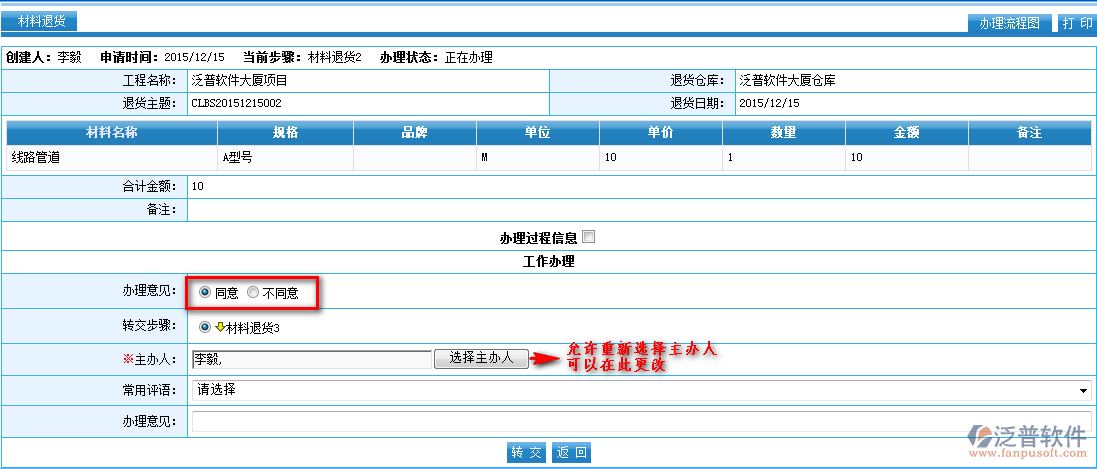This screenshot has height=469, width=1097.
Task: Click the 打印 print button
Action: (x=1076, y=23)
